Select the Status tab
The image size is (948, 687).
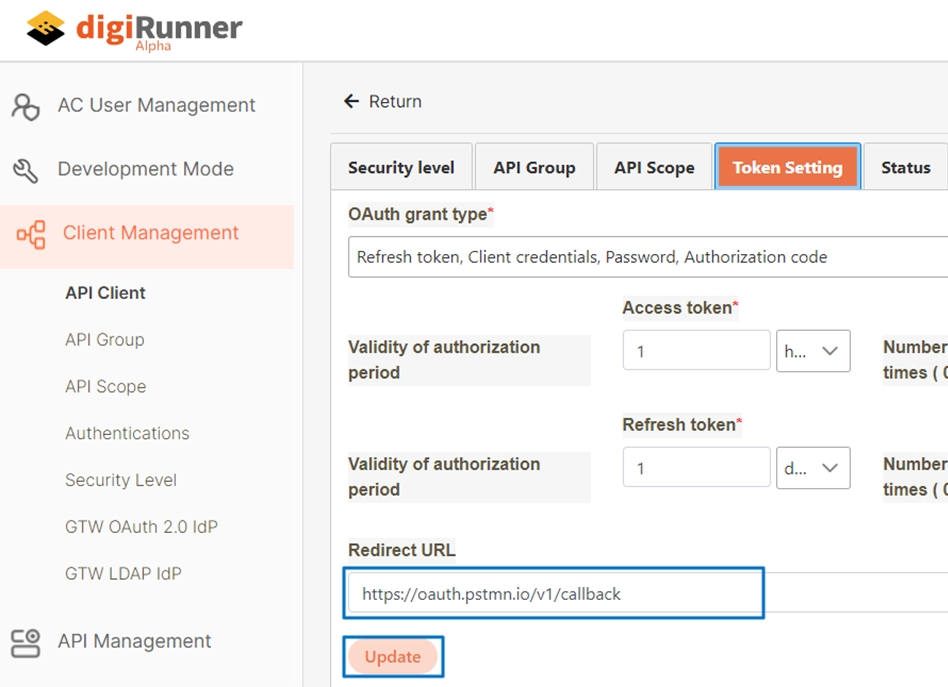(905, 168)
